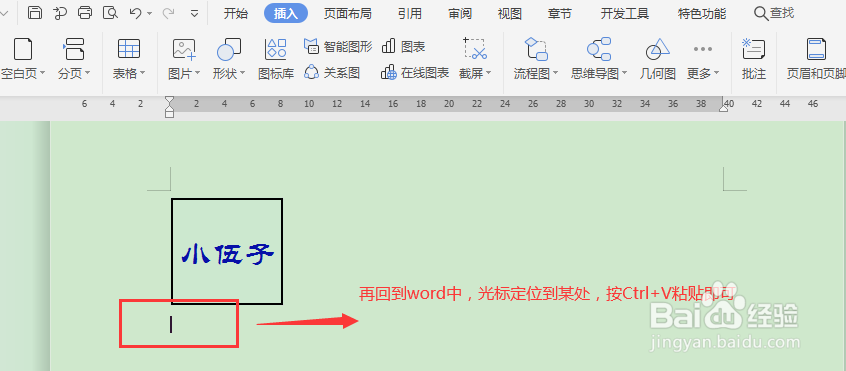
Task: Click the 关系图 relationship diagram button
Action: click(332, 72)
